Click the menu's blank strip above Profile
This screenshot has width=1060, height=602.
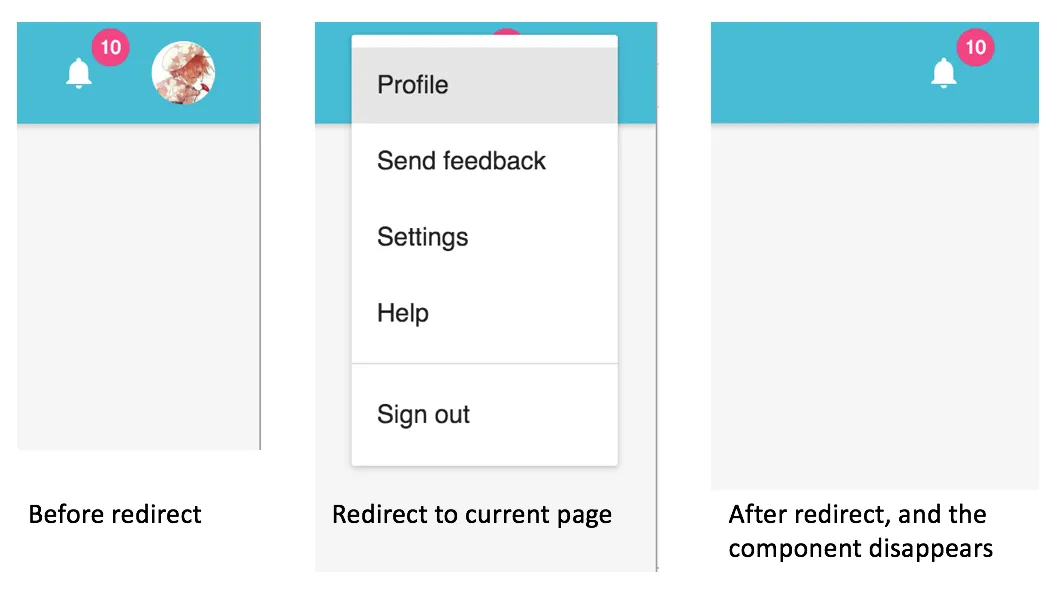tap(485, 41)
